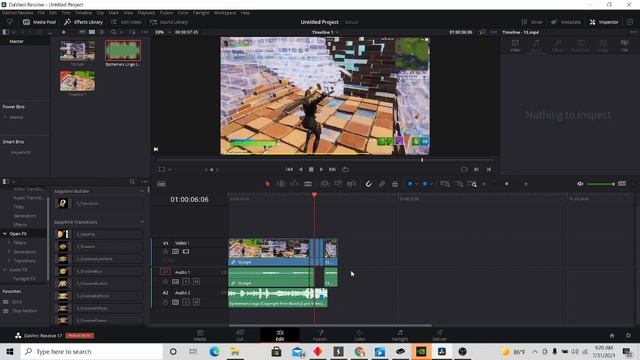Mute the Audio 1 track
Image resolution: width=640 pixels, height=360 pixels.
click(x=196, y=282)
